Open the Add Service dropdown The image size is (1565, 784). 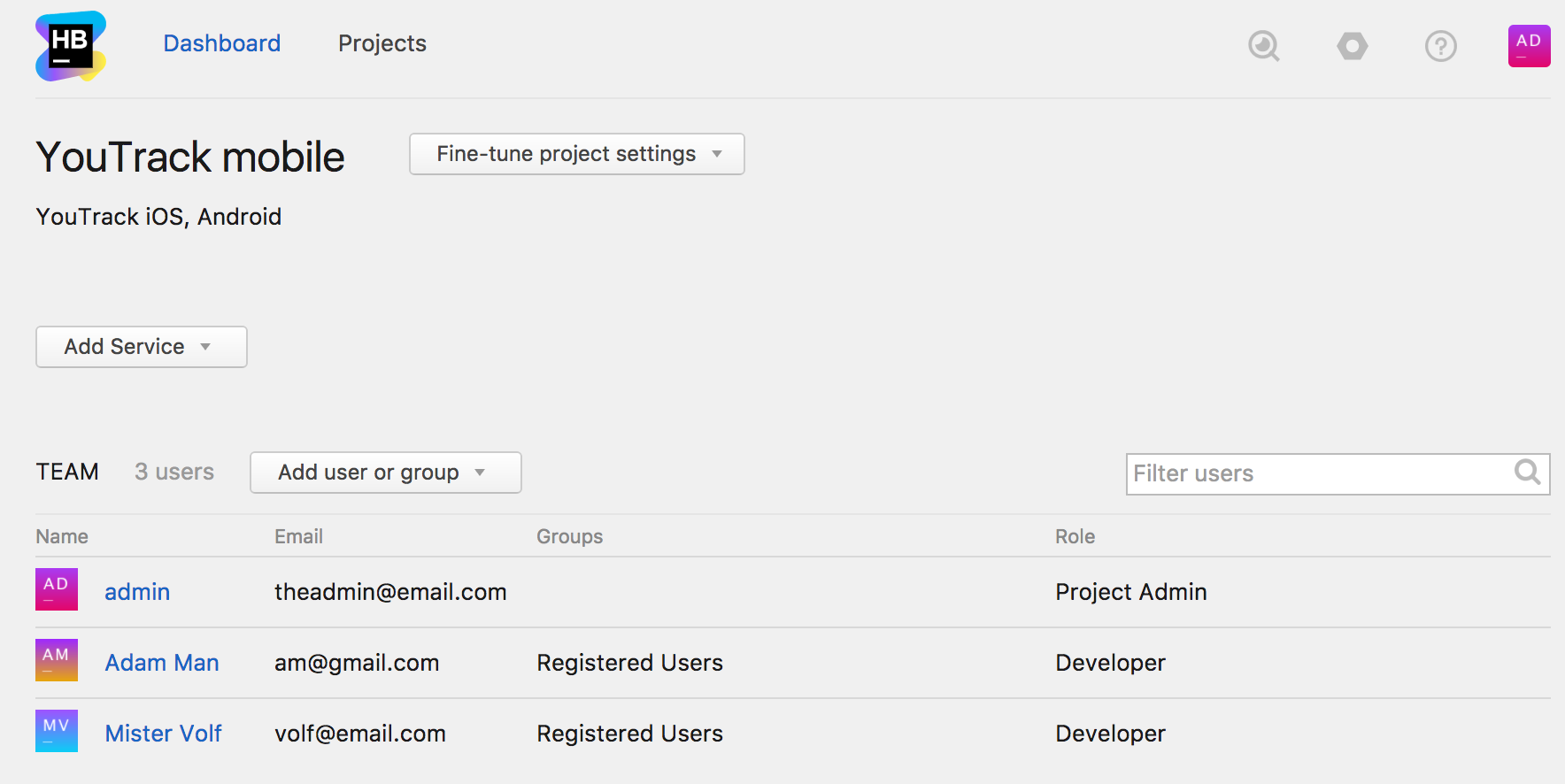point(142,347)
